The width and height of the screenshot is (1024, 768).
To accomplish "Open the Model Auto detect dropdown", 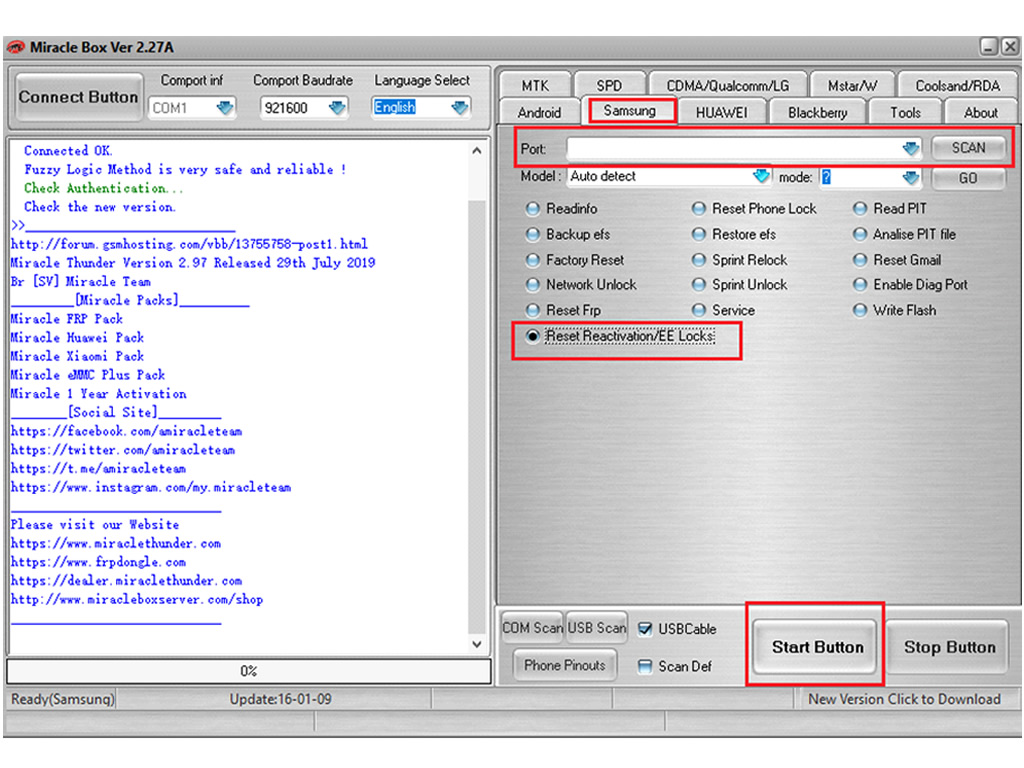I will click(761, 177).
